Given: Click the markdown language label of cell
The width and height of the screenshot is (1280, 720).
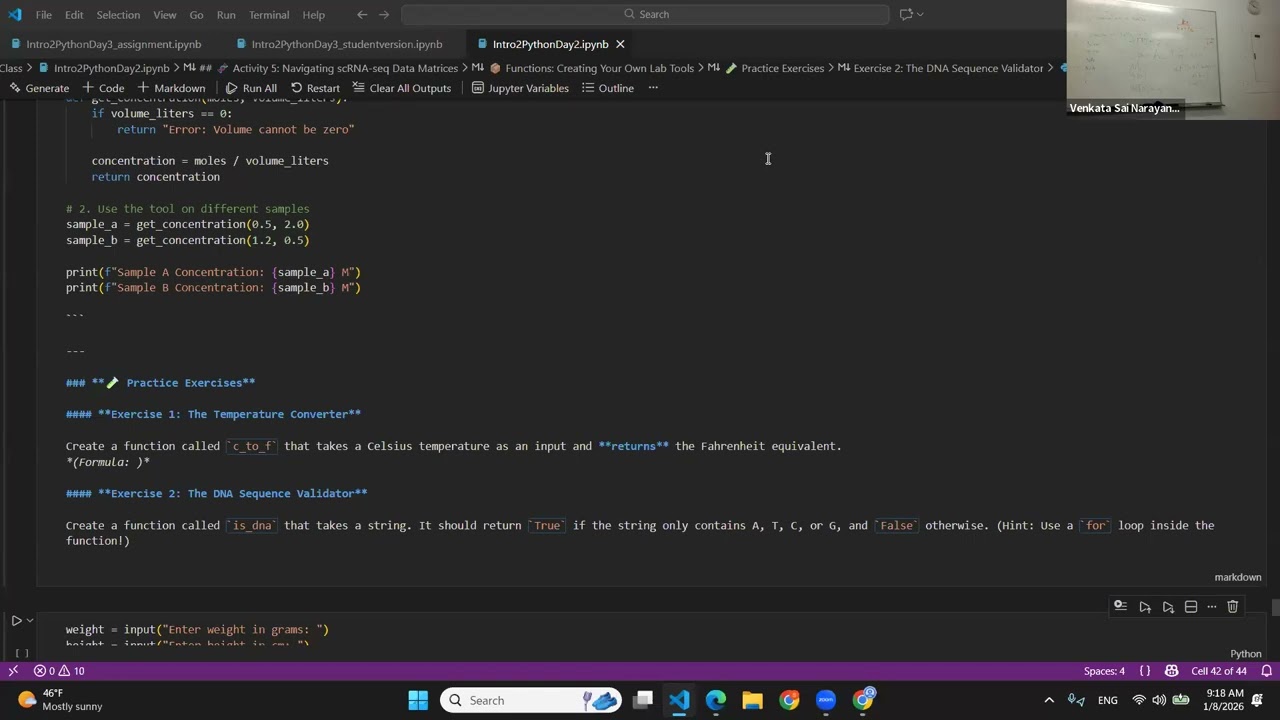Looking at the screenshot, I should tap(1238, 577).
